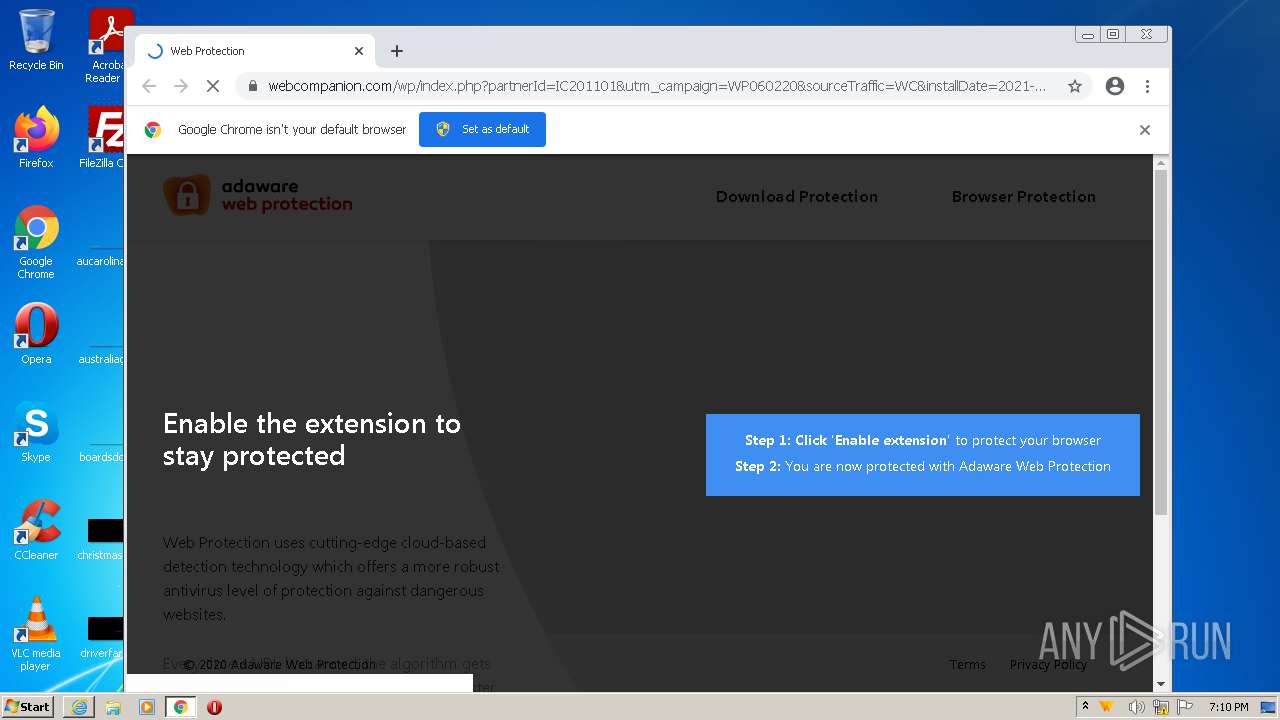Open CCleaner desktop shortcut
Image resolution: width=1280 pixels, height=720 pixels.
[x=36, y=530]
